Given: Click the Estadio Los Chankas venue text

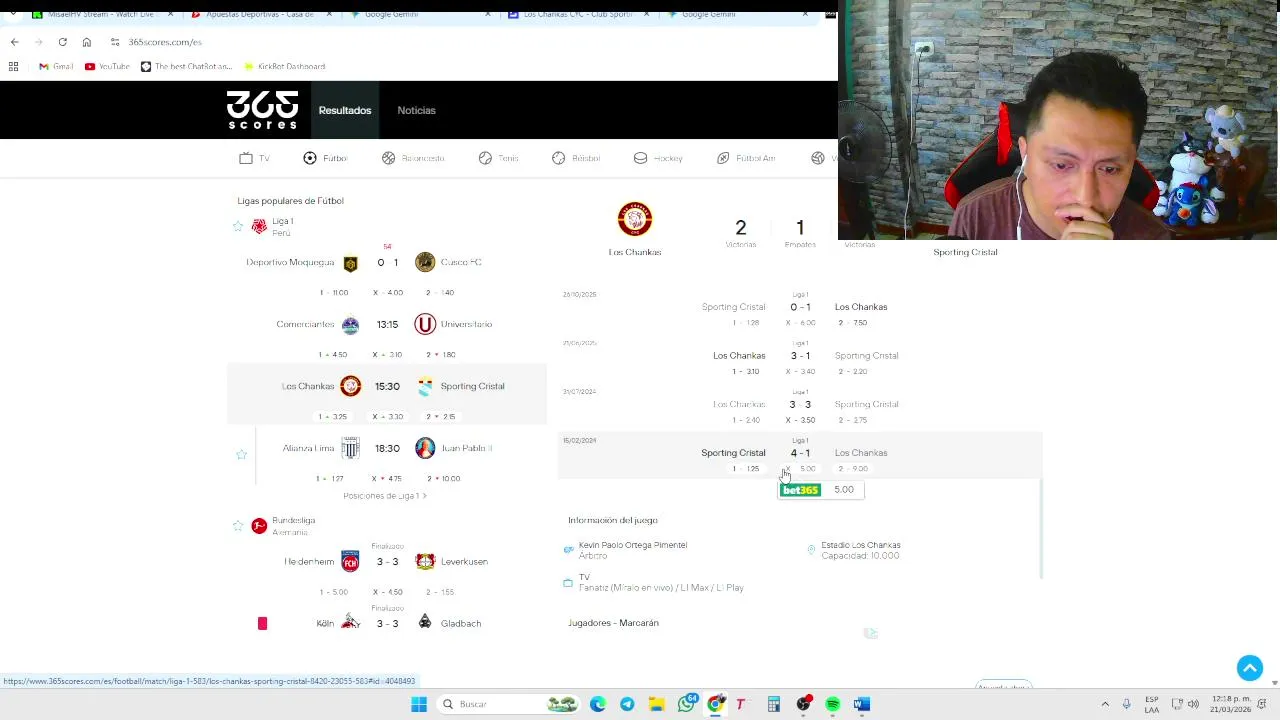Looking at the screenshot, I should [x=861, y=545].
